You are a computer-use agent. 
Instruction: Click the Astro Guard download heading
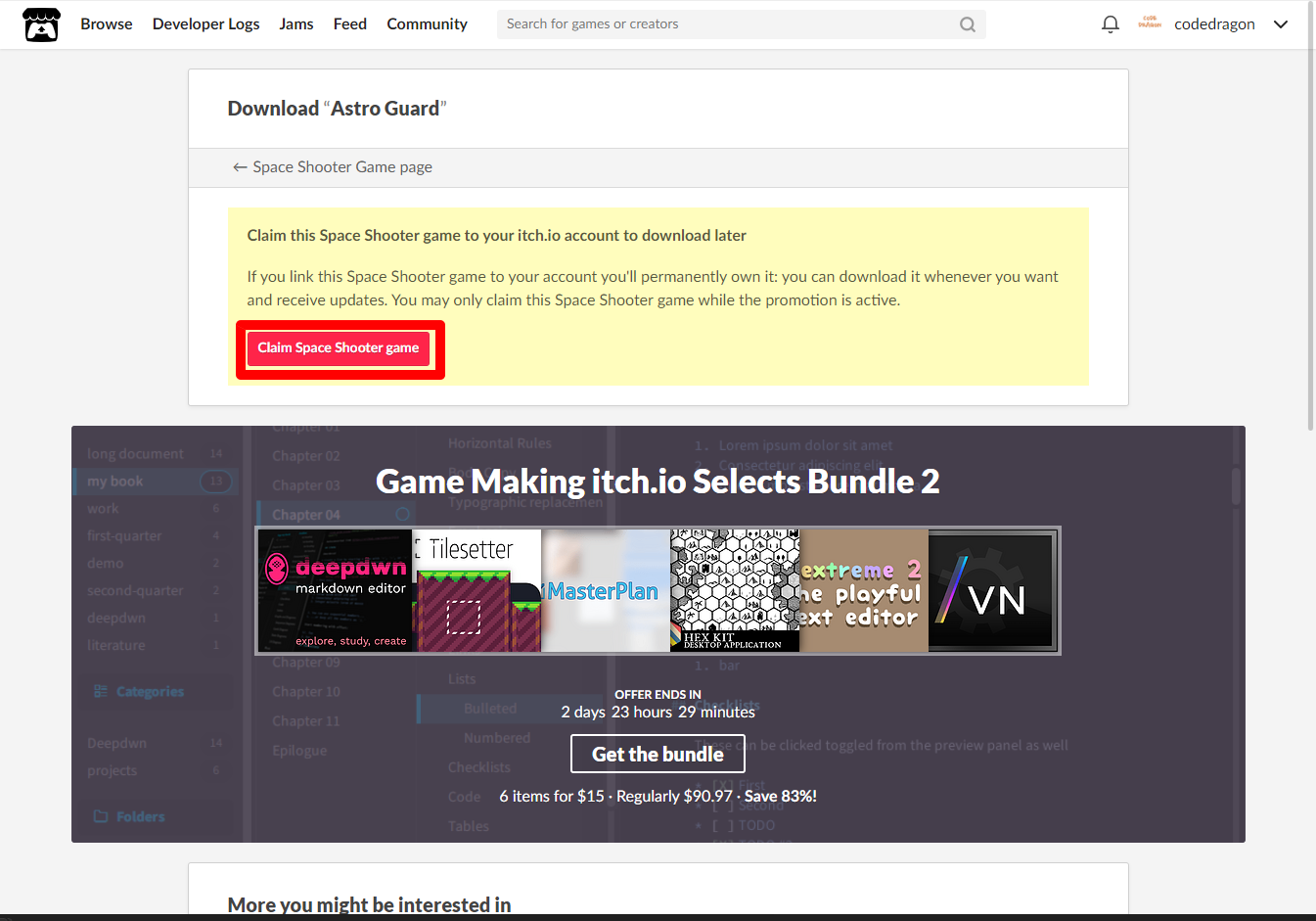tap(337, 109)
